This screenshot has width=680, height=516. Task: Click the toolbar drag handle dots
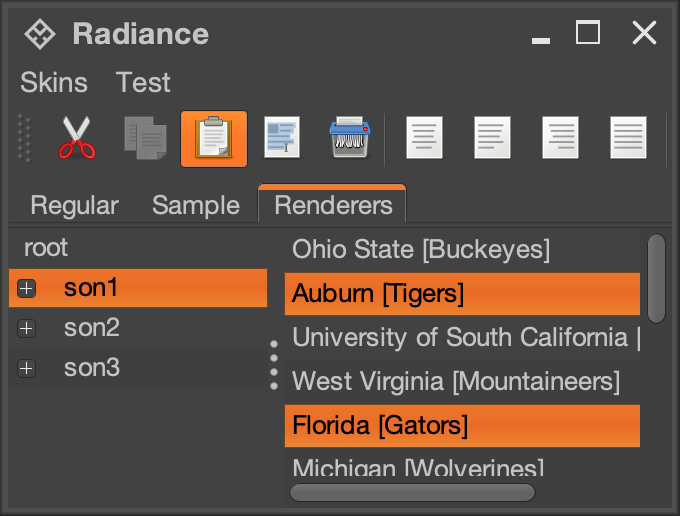coord(24,138)
